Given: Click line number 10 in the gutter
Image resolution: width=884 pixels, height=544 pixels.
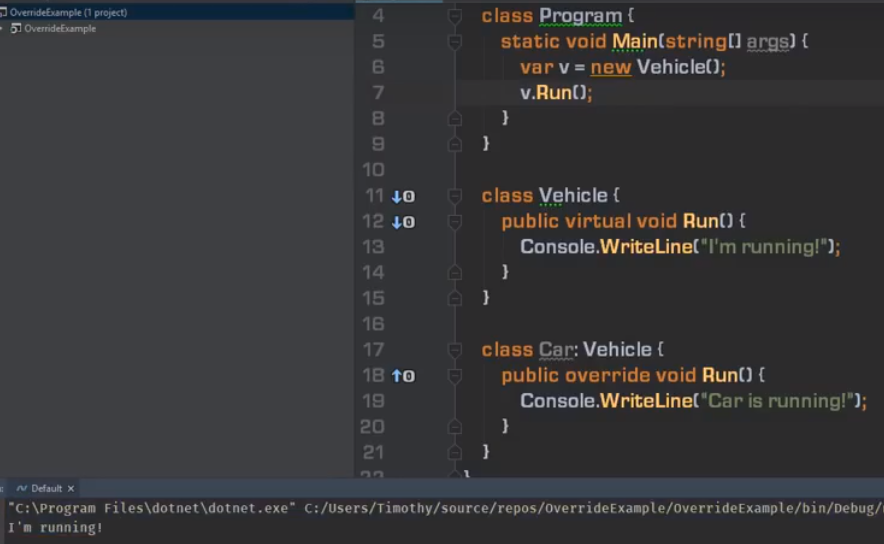Looking at the screenshot, I should pos(373,170).
